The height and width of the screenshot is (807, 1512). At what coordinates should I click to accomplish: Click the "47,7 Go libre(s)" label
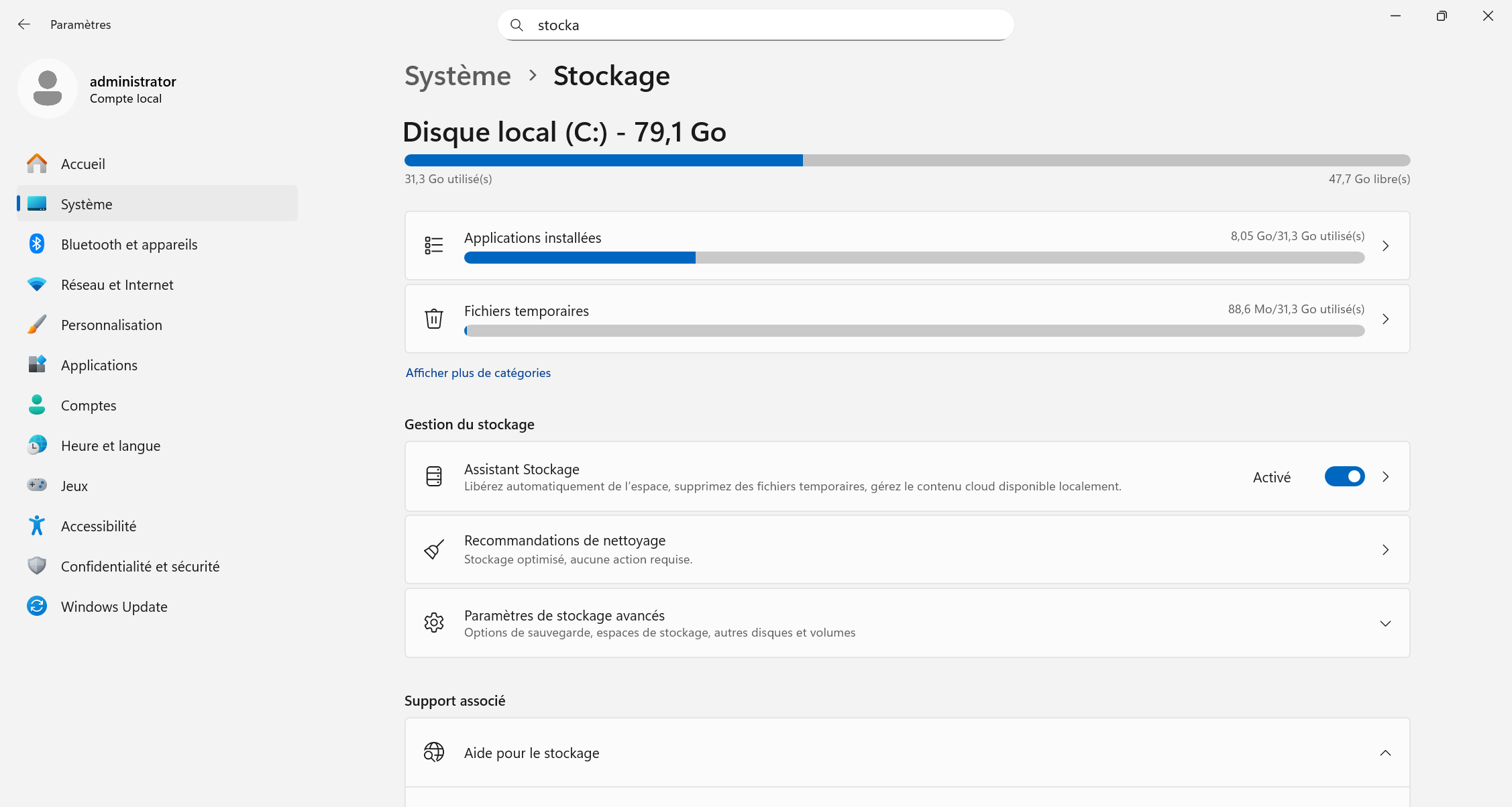coord(1369,179)
